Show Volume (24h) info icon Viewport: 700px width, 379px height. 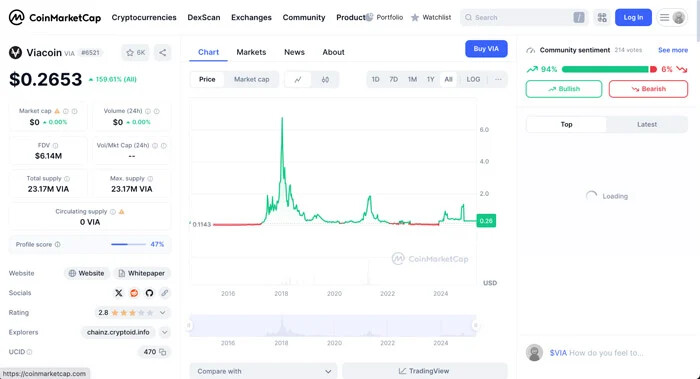click(x=148, y=111)
